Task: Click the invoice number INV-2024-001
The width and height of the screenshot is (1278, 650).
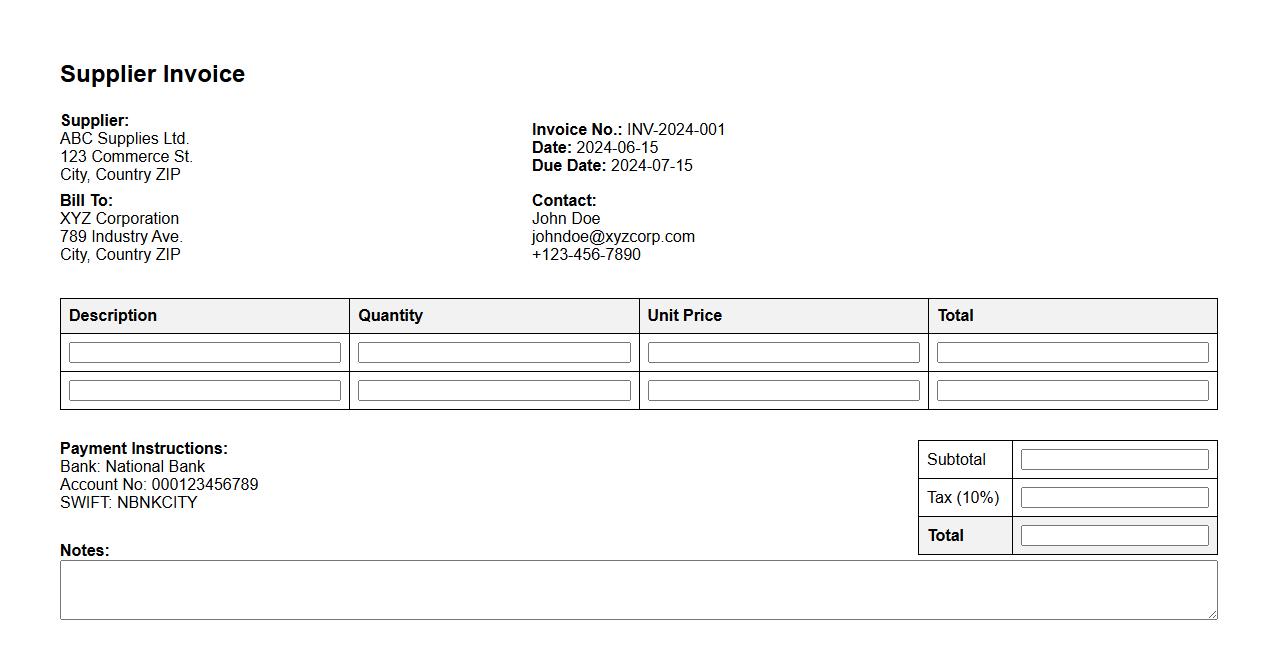Action: pos(676,130)
